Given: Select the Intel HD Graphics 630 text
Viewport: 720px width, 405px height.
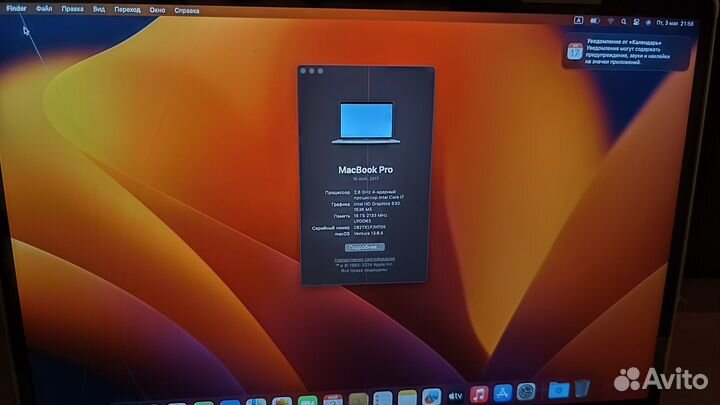Looking at the screenshot, I should (377, 203).
